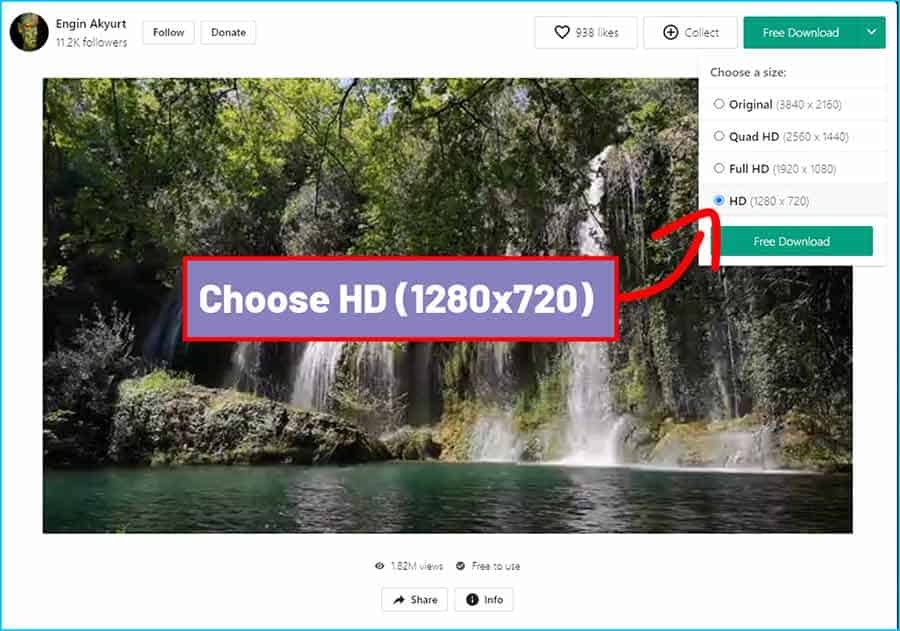Open Engin Akyurt's profile avatar
This screenshot has width=900, height=631.
29,32
